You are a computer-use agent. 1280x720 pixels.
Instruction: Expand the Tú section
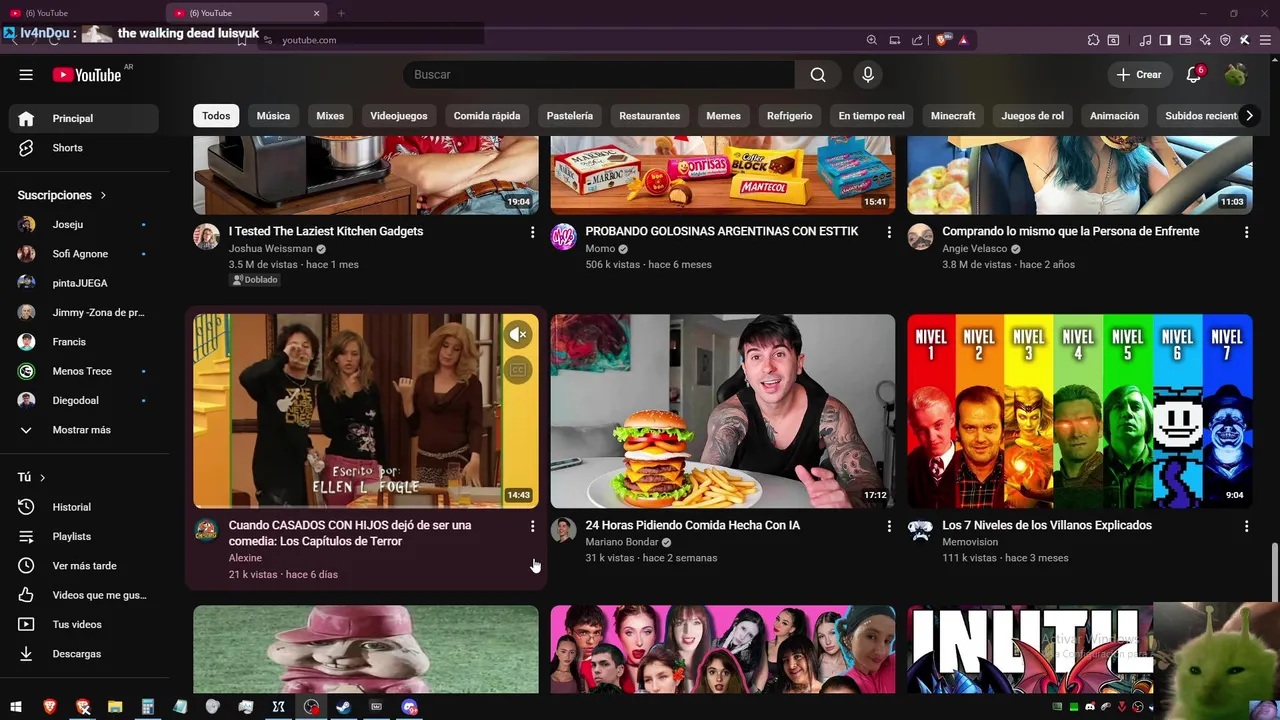pos(32,478)
